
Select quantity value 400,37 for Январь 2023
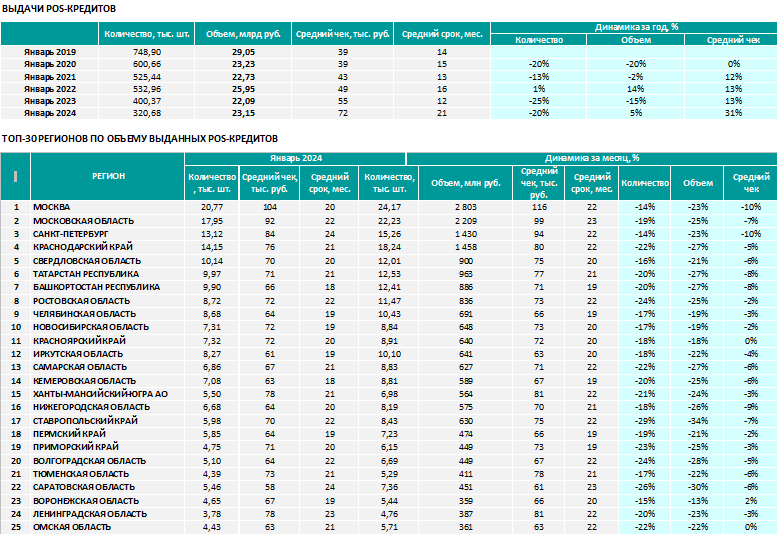click(147, 101)
